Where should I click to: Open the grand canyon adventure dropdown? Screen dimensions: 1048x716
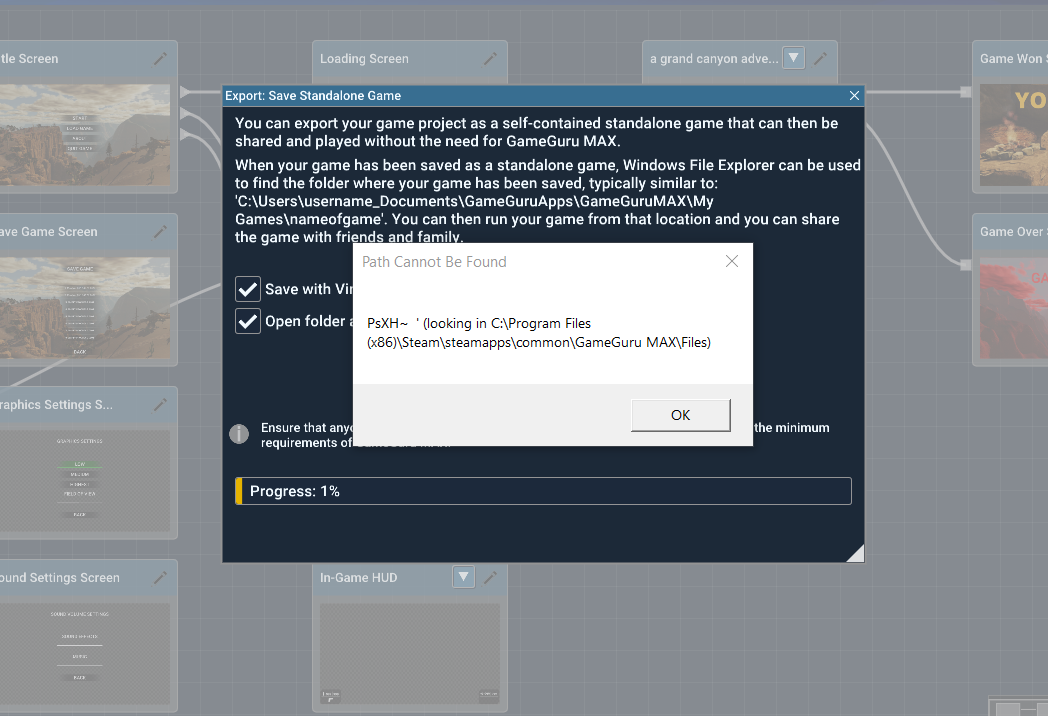tap(793, 57)
